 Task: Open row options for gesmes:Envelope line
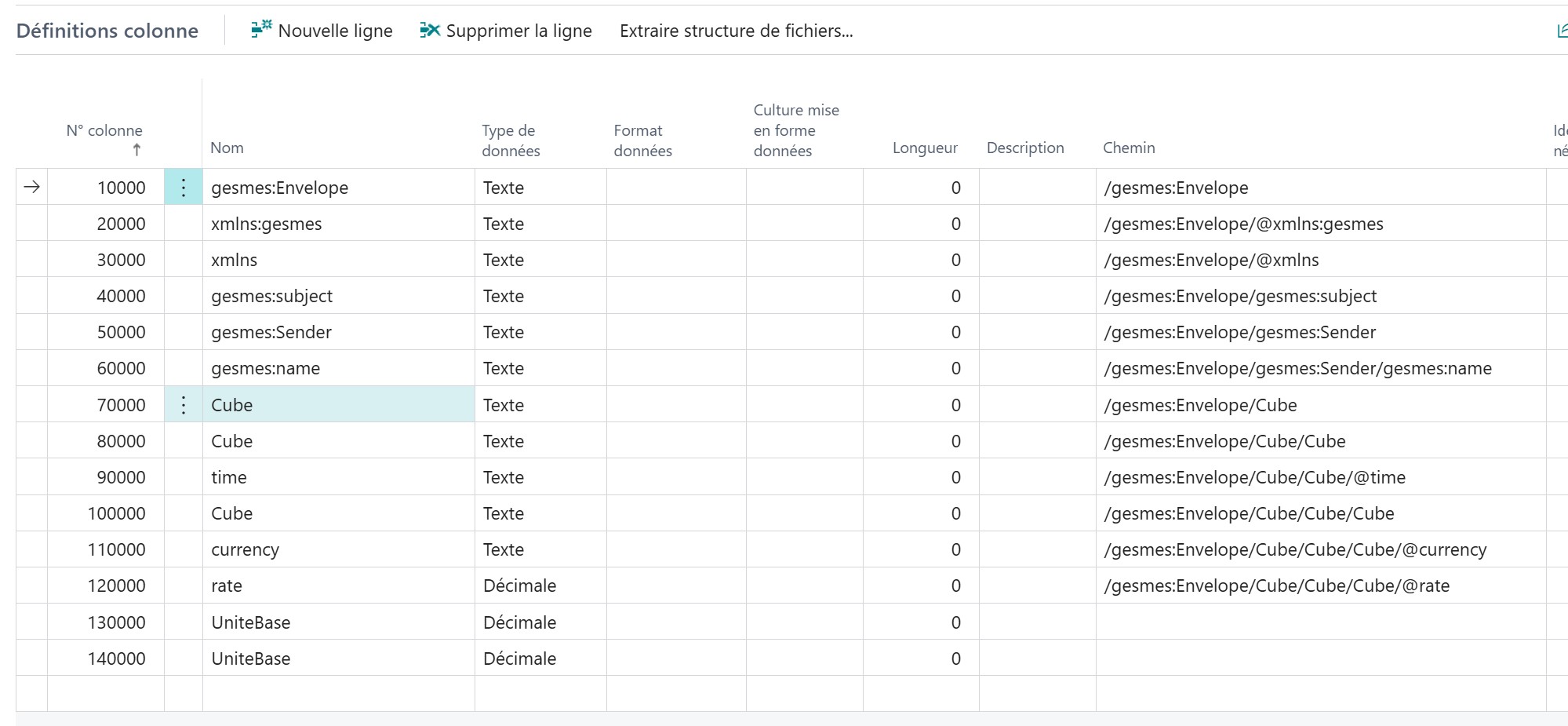click(x=184, y=188)
